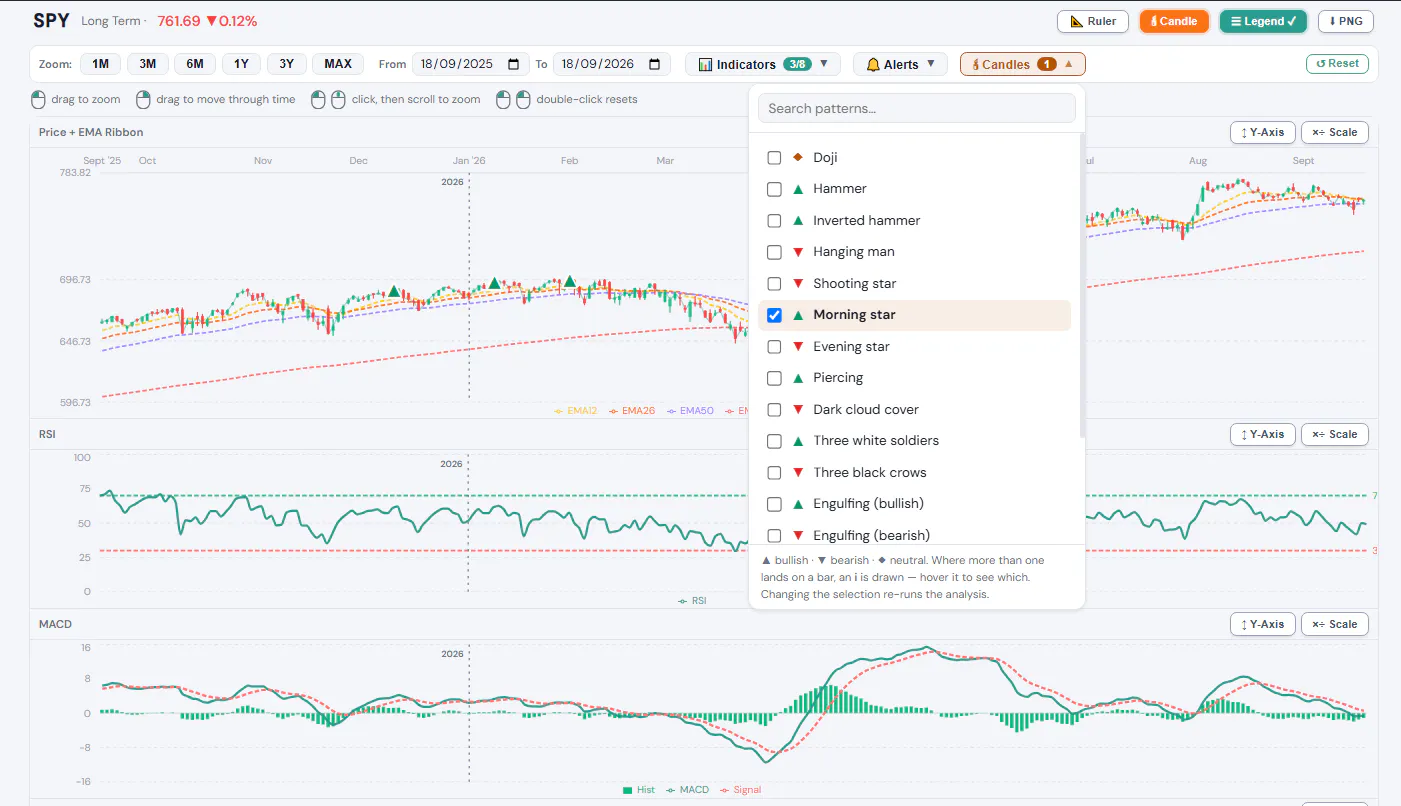Open the Alerts dropdown
This screenshot has height=806, width=1401.
(x=900, y=64)
